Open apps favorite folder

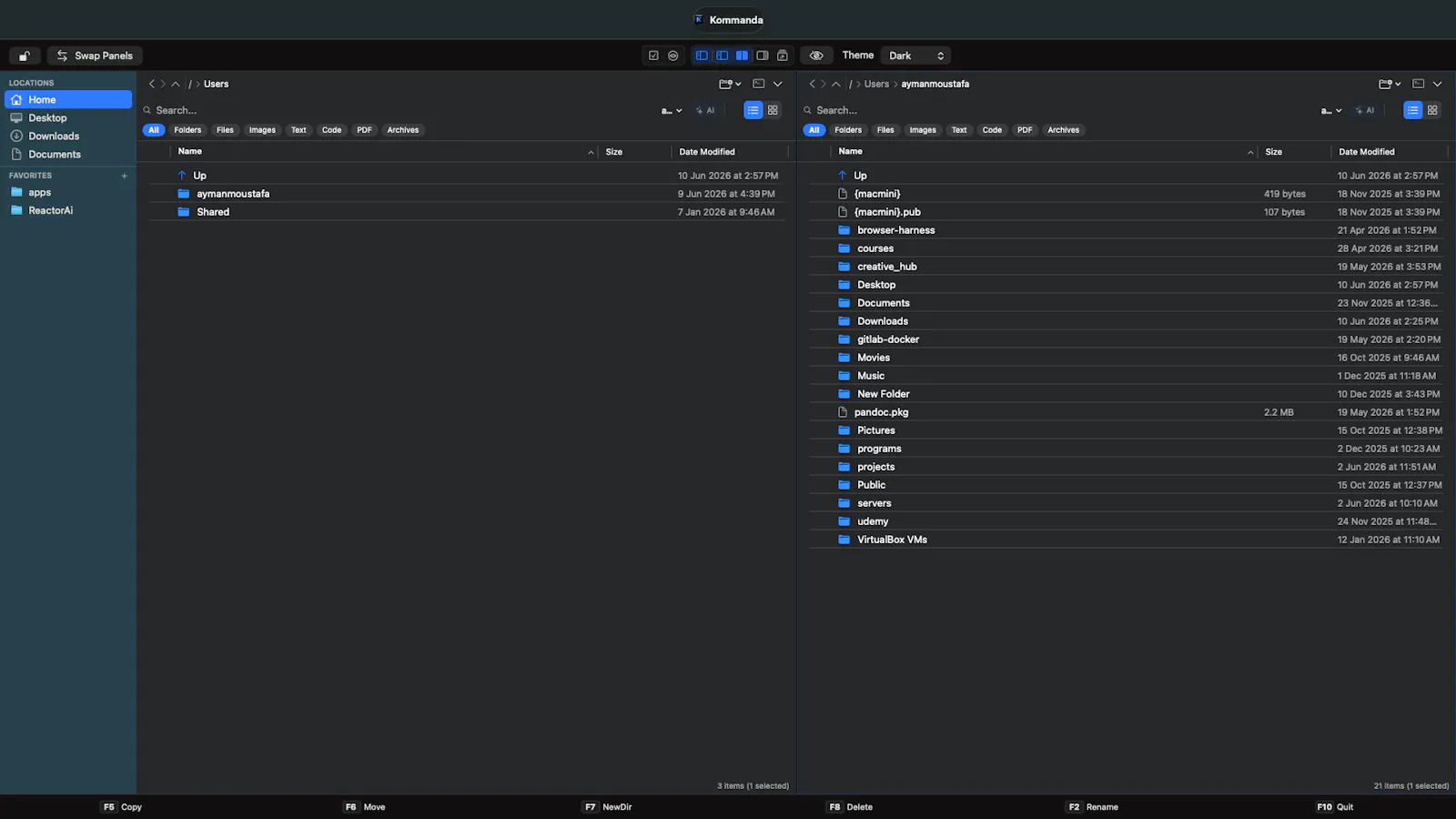click(68, 192)
